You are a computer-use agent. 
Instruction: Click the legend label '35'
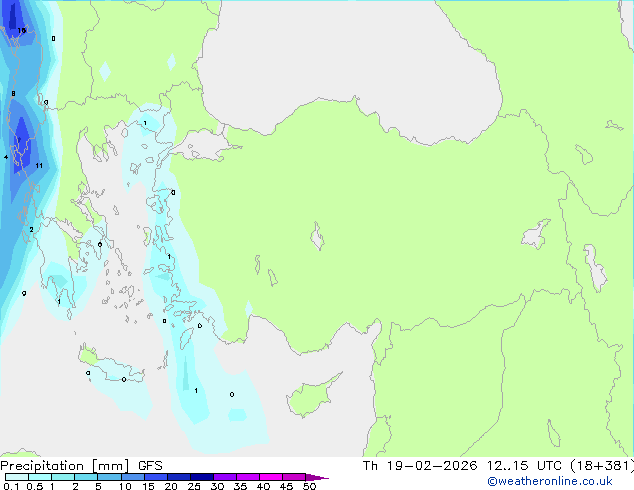(240, 486)
